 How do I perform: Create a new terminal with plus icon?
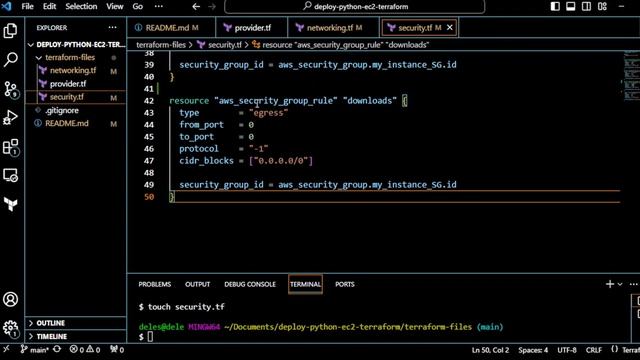pos(610,284)
